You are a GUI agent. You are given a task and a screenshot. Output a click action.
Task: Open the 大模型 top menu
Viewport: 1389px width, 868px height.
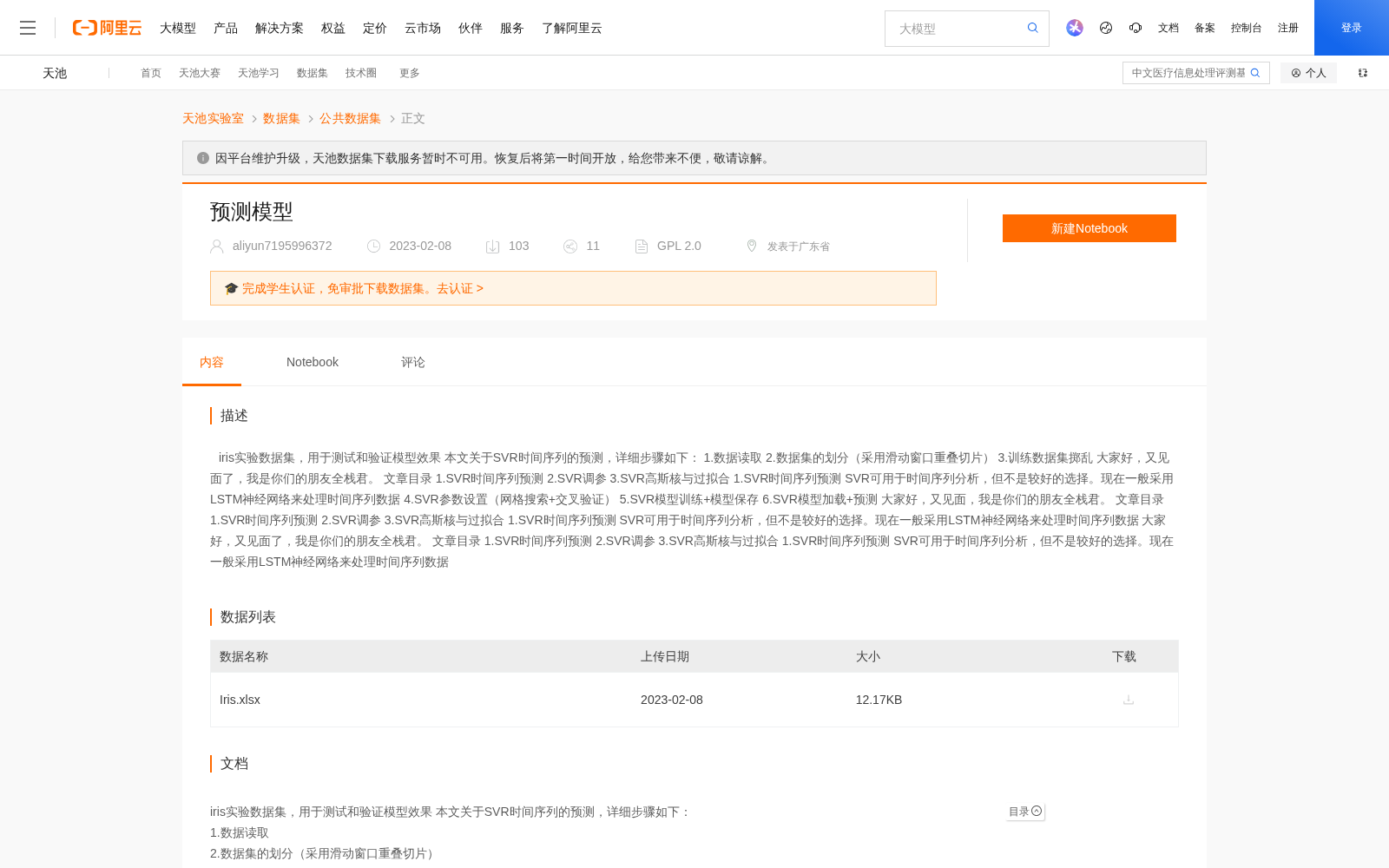point(178,28)
